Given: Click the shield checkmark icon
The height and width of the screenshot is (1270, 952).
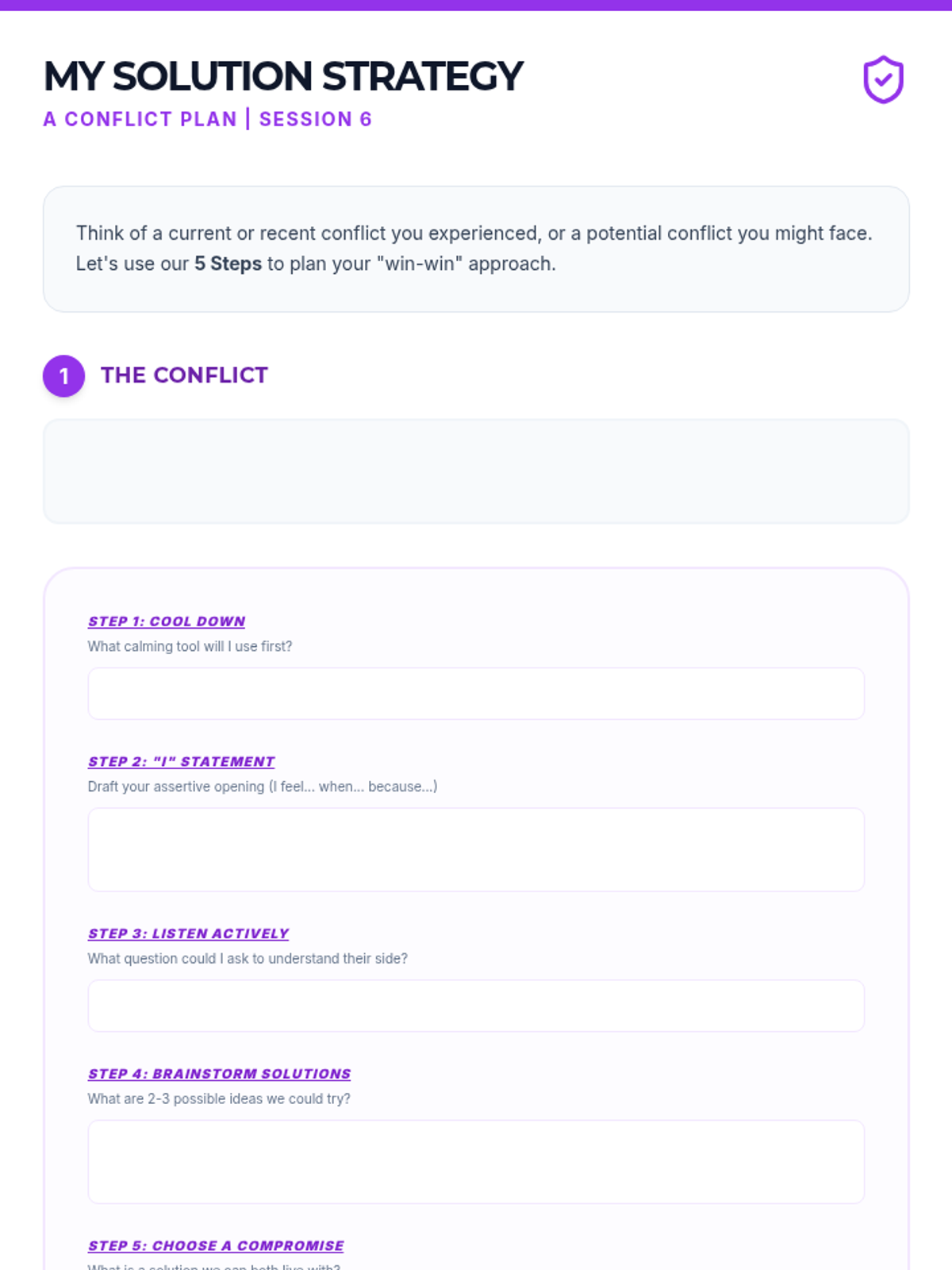Looking at the screenshot, I should tap(883, 79).
